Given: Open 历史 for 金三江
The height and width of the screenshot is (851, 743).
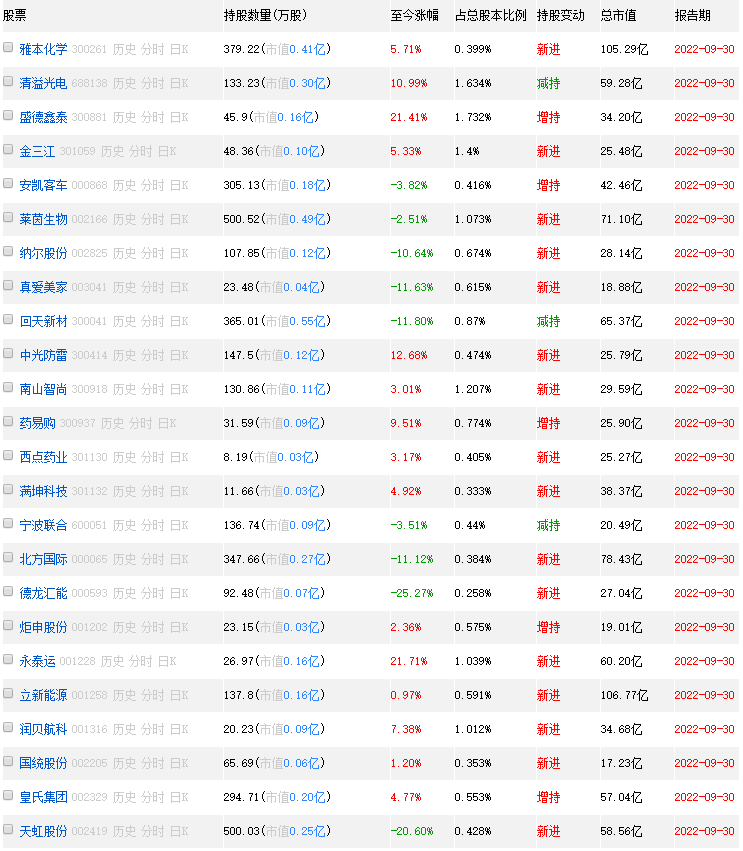Looking at the screenshot, I should coord(112,151).
